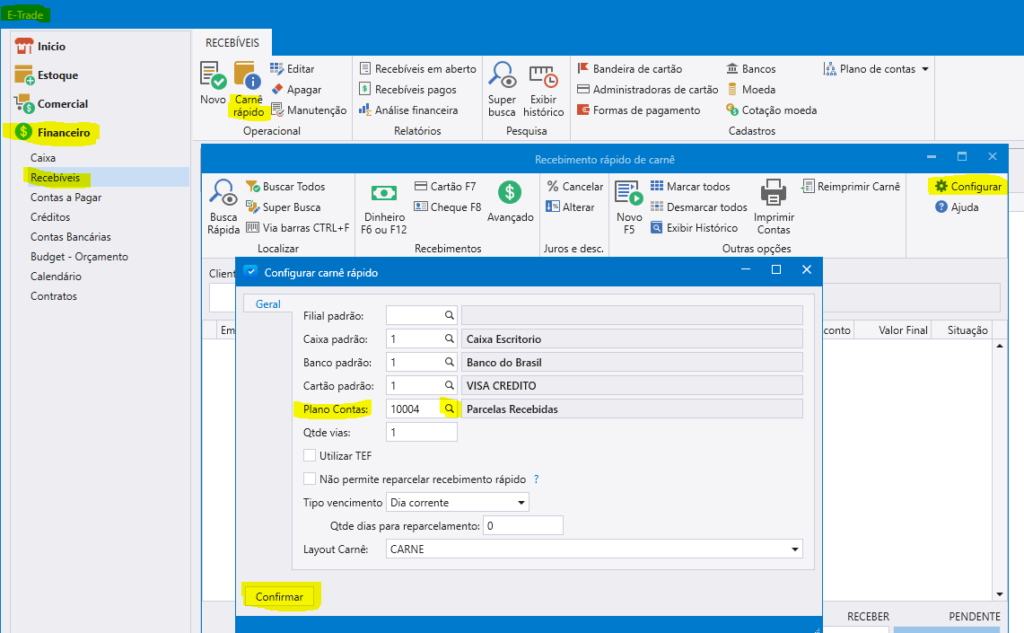Image resolution: width=1024 pixels, height=633 pixels.
Task: Expand the Plano de contas dropdown
Action: [925, 69]
